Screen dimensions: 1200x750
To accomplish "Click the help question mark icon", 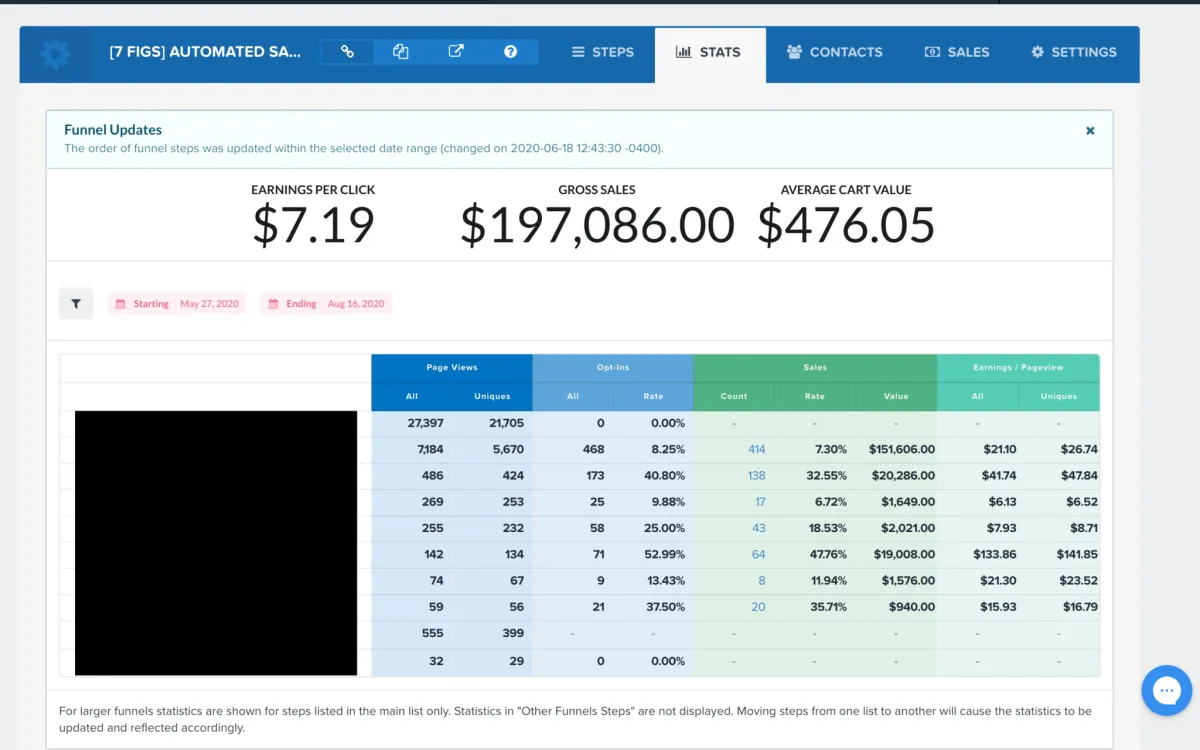I will tap(511, 52).
